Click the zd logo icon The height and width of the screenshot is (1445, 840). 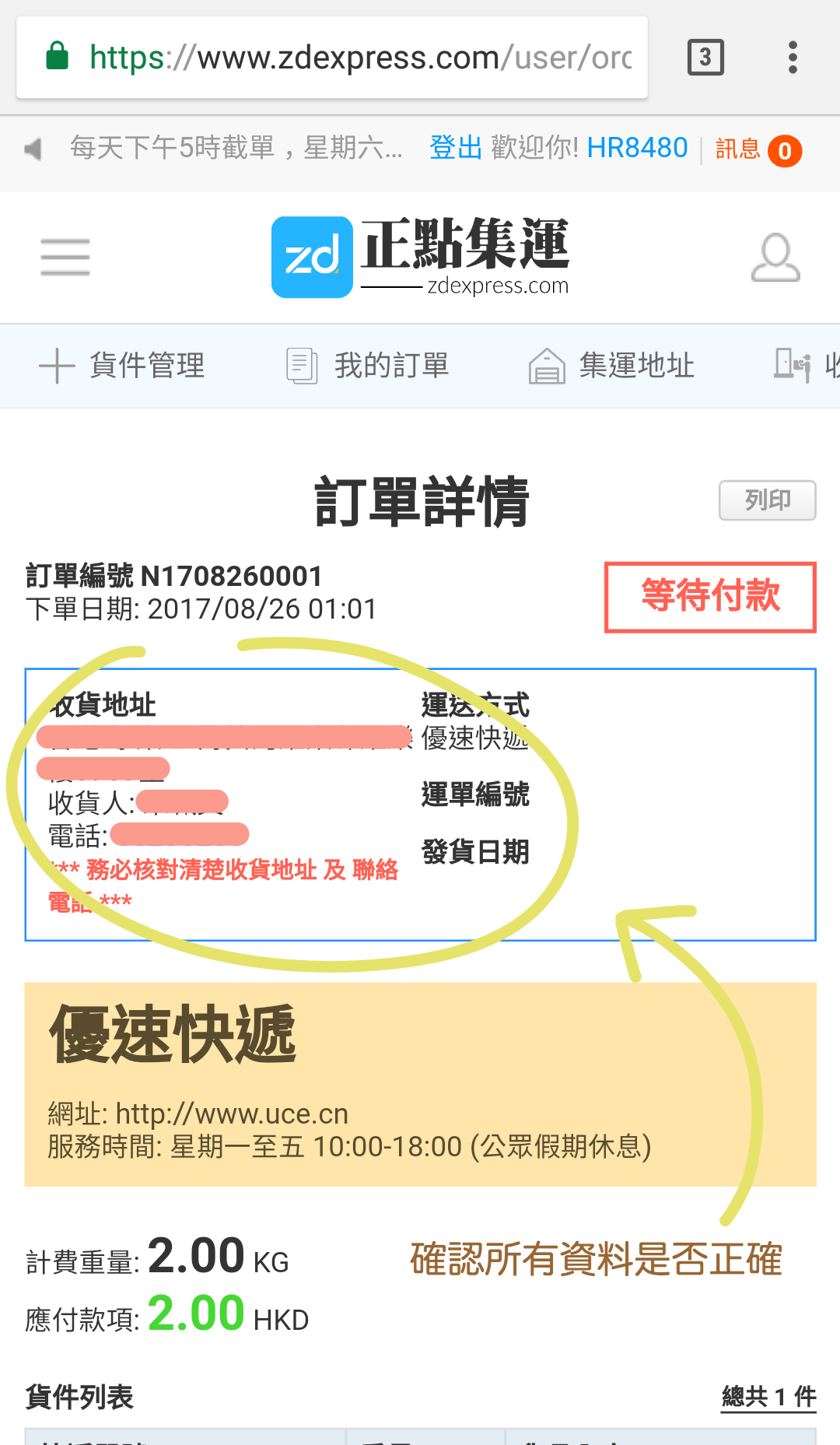click(312, 257)
